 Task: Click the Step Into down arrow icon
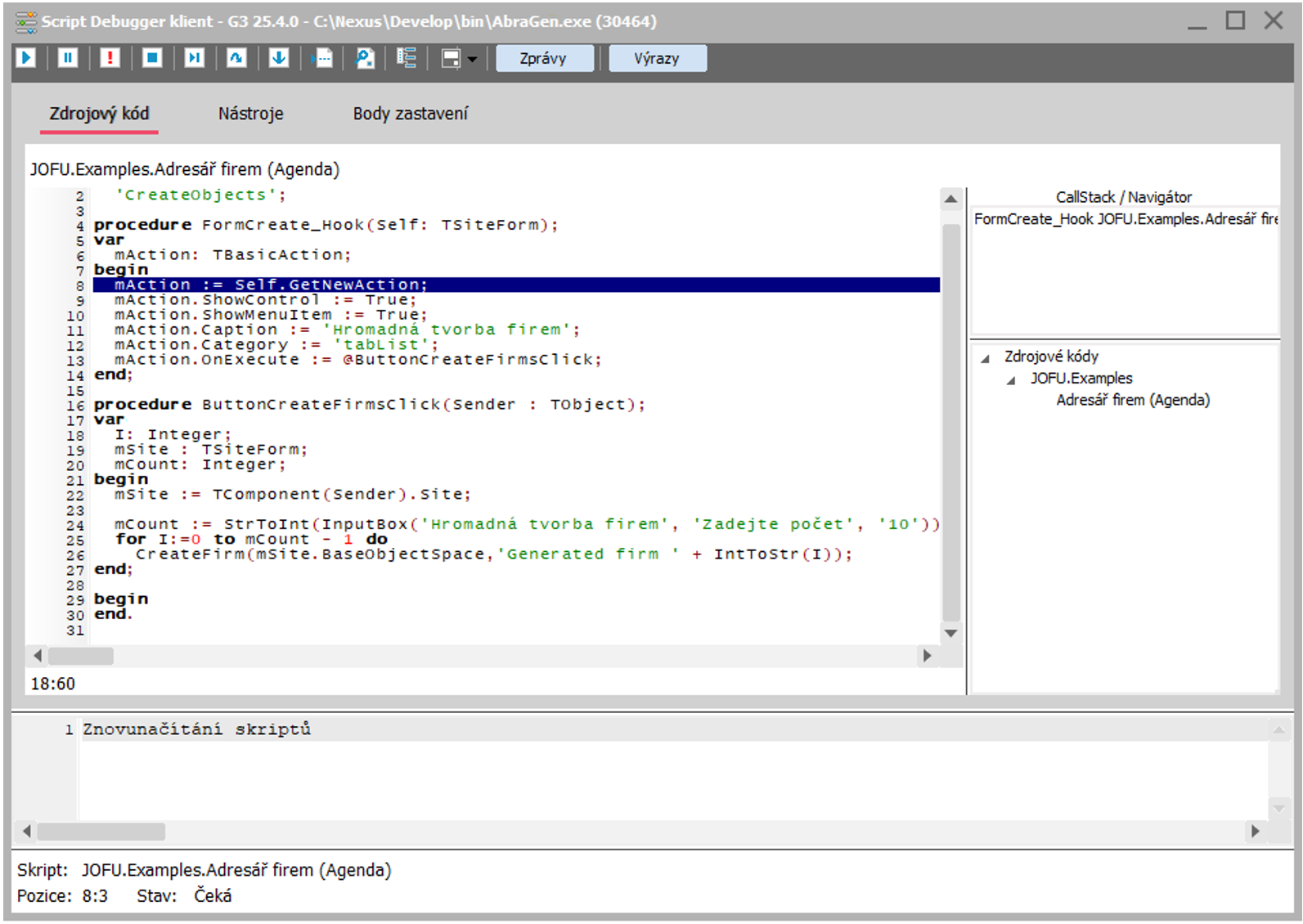coord(279,58)
